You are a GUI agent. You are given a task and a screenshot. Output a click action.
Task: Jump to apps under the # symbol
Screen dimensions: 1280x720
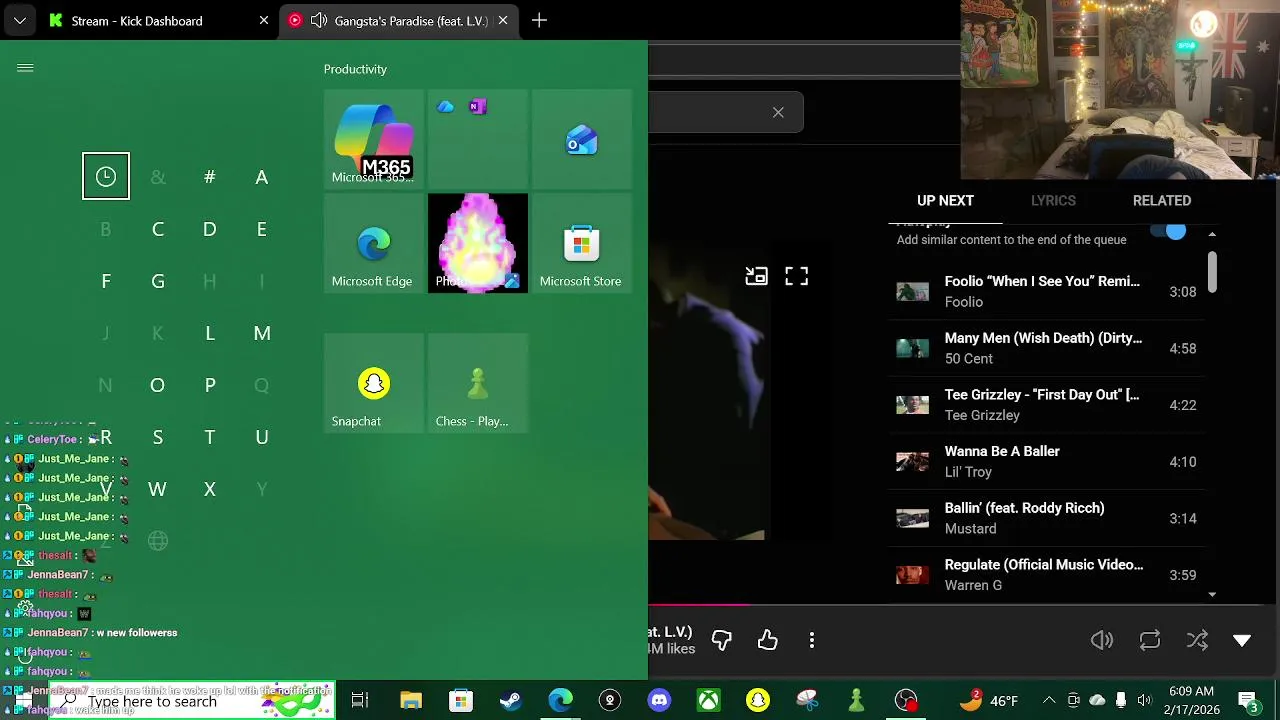[x=210, y=177]
